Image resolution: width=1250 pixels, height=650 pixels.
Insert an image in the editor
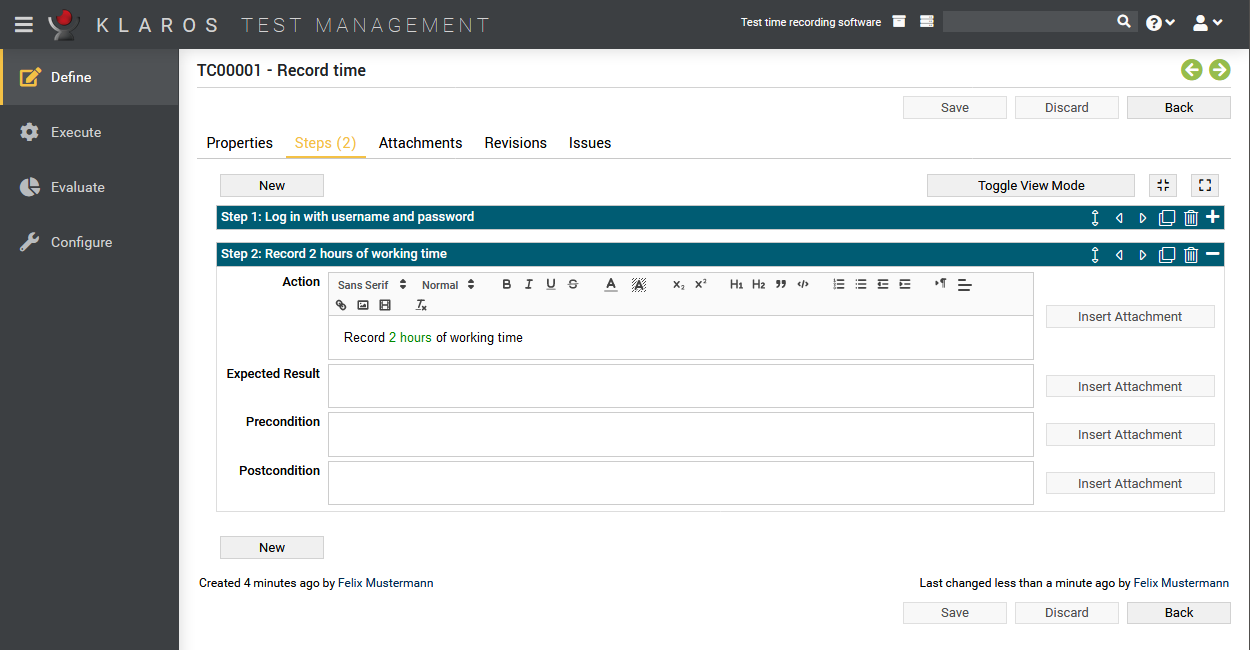pos(363,305)
